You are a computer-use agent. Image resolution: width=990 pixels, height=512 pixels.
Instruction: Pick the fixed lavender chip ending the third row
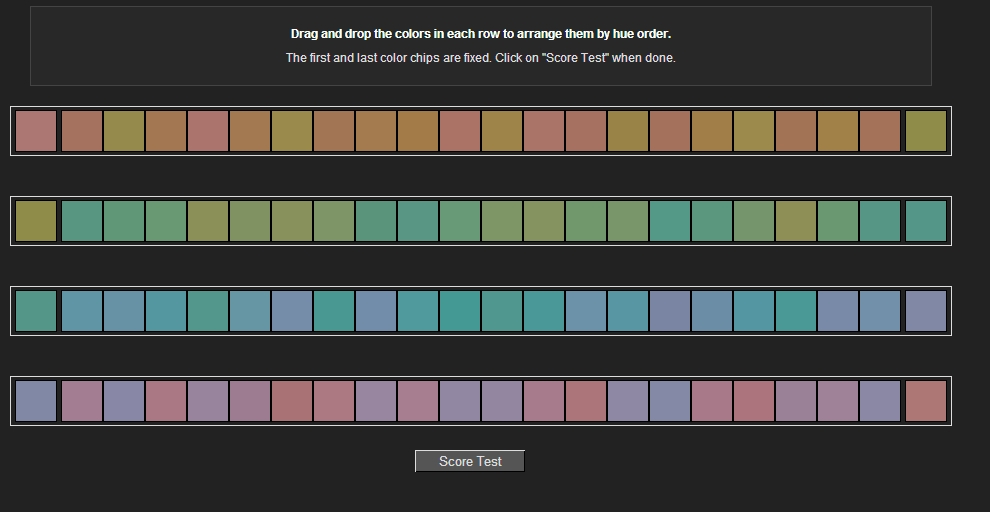coord(925,311)
